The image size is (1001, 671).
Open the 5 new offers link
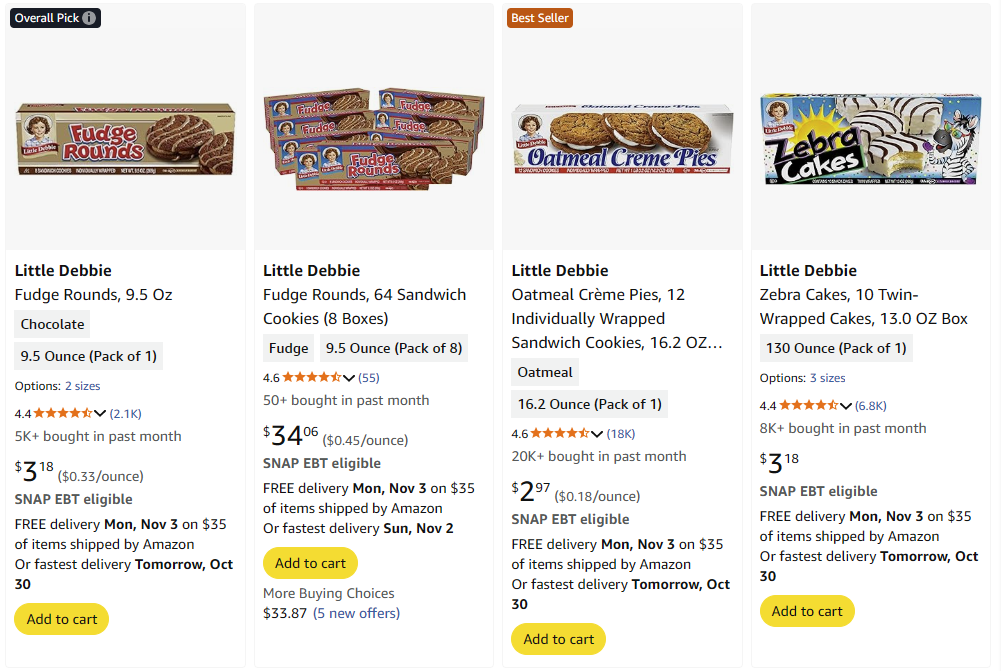357,613
